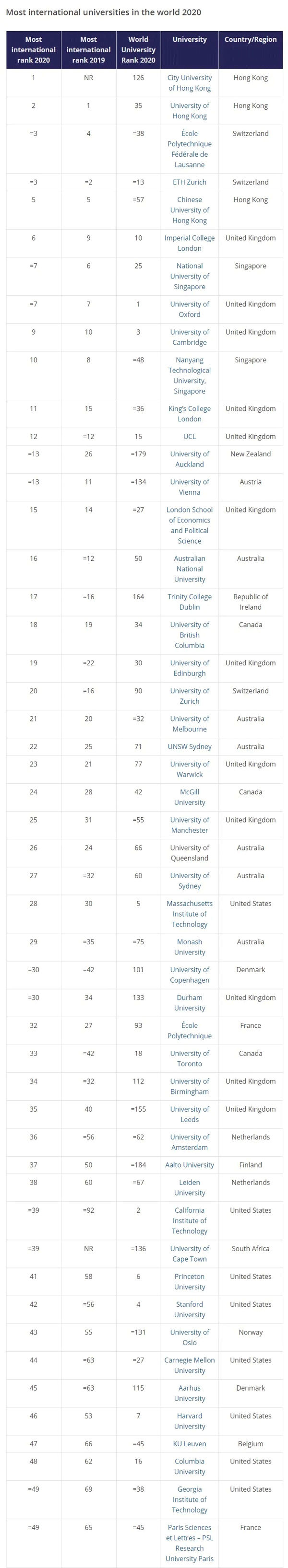
Task: Open University of Cambridge link
Action: (190, 337)
